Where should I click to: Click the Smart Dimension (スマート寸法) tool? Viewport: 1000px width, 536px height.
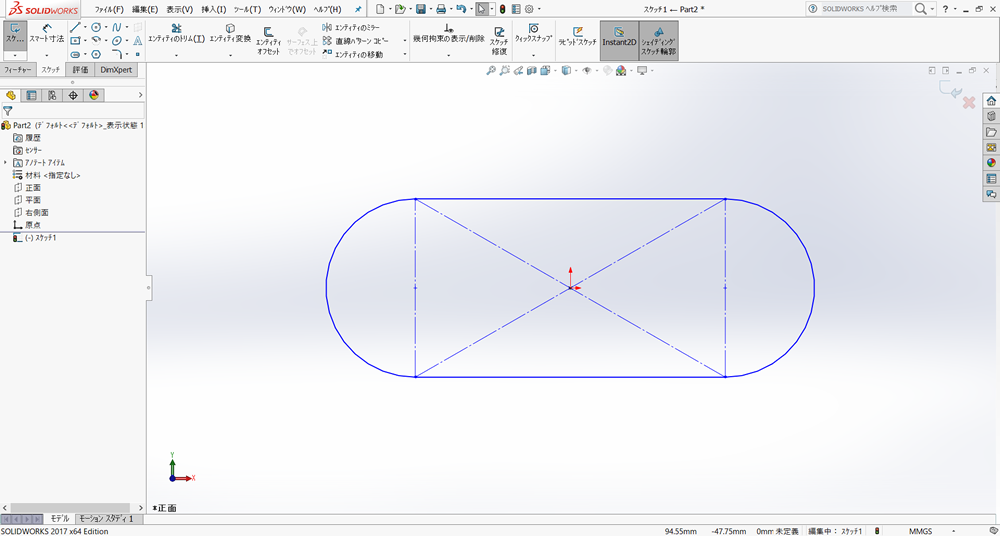click(47, 34)
